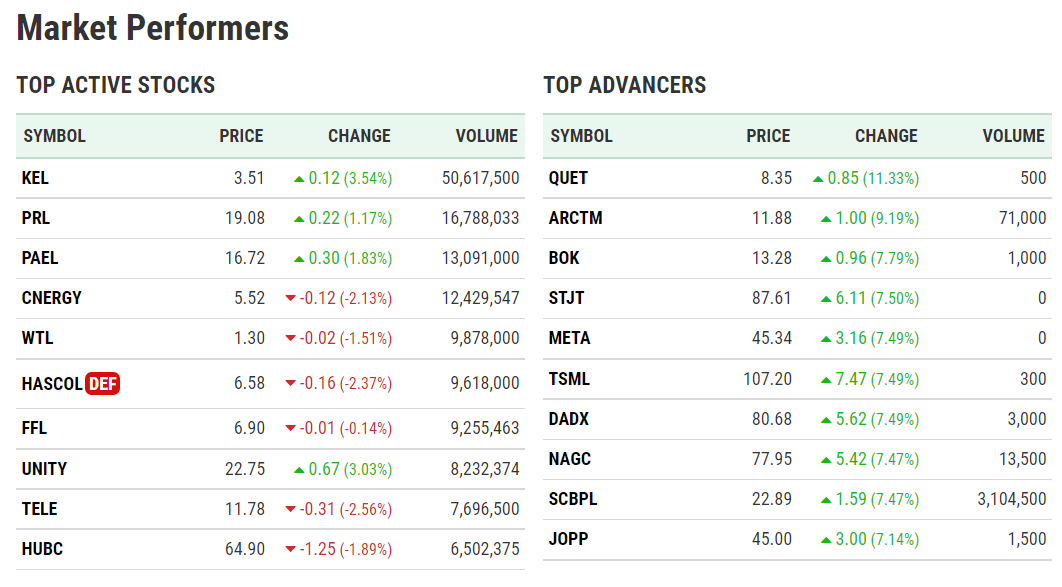Select the HASCOL stock symbol

[52, 383]
